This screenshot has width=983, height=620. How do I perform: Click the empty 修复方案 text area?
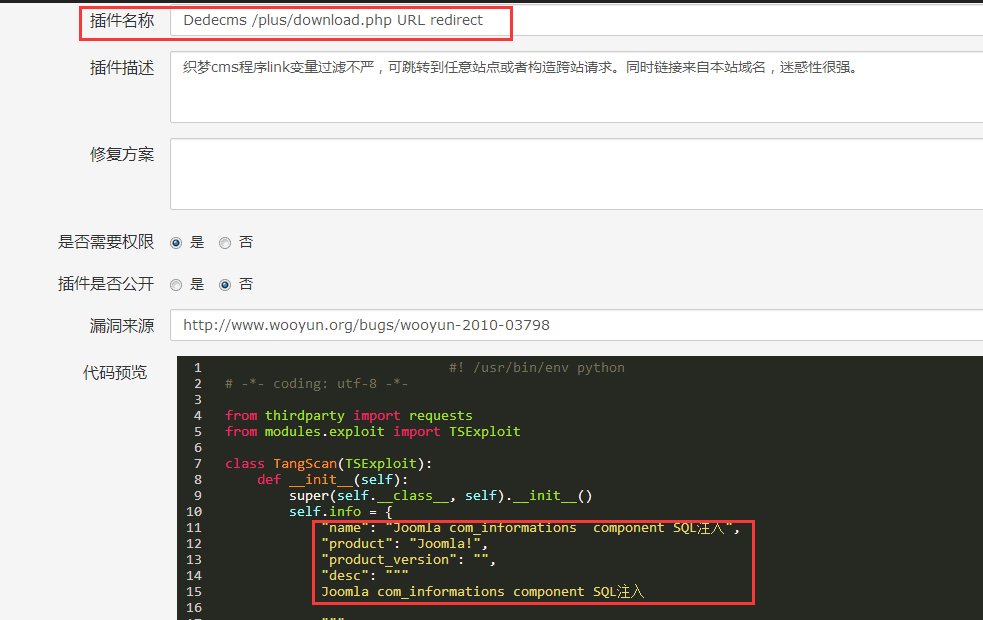click(x=576, y=174)
